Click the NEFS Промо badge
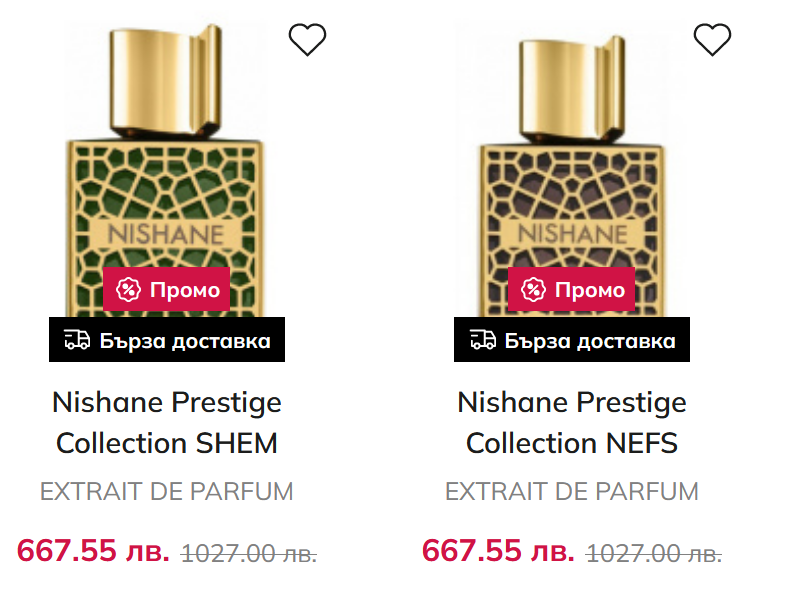This screenshot has width=805, height=609. (572, 290)
